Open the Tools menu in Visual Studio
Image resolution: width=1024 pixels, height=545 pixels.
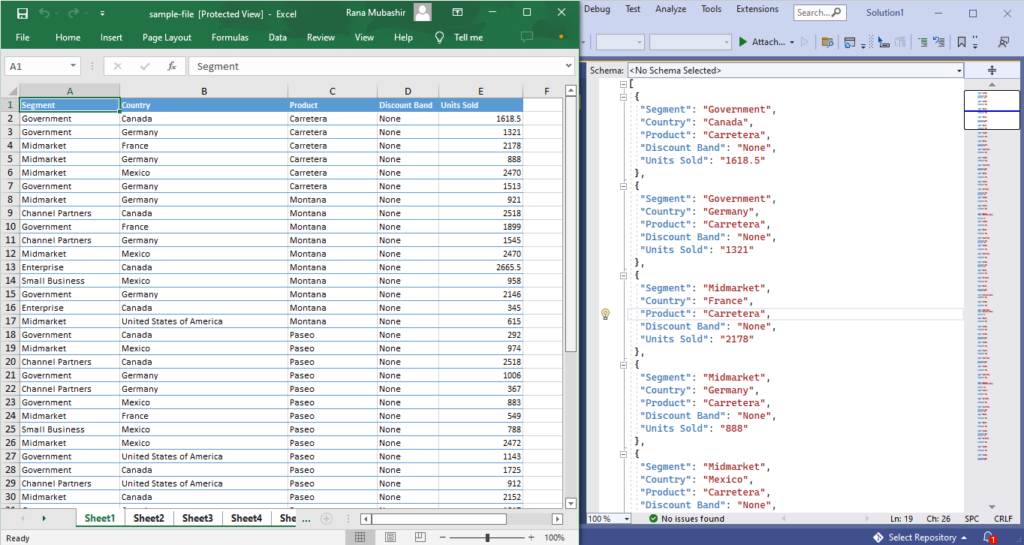(711, 9)
